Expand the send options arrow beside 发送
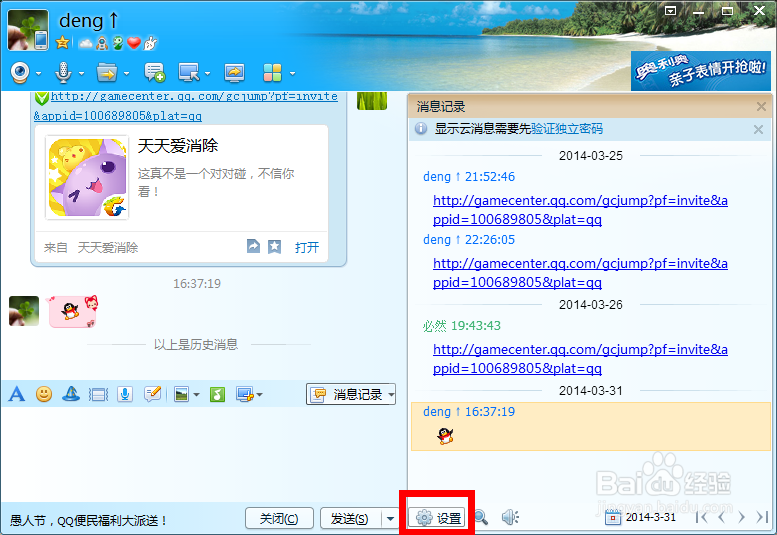Screen dimensions: 777x535 click(390, 519)
